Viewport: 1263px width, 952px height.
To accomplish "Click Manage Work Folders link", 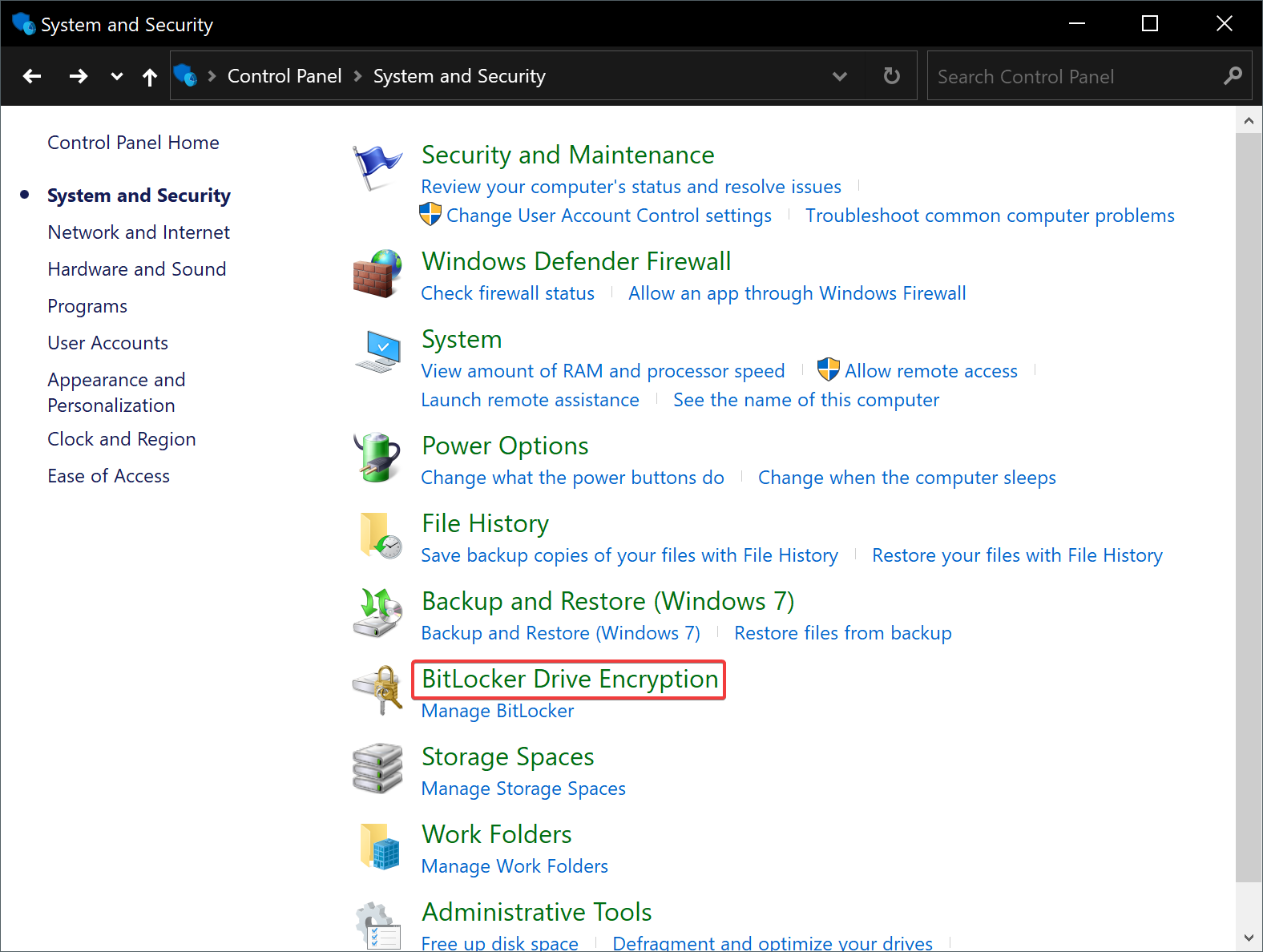I will [x=514, y=866].
